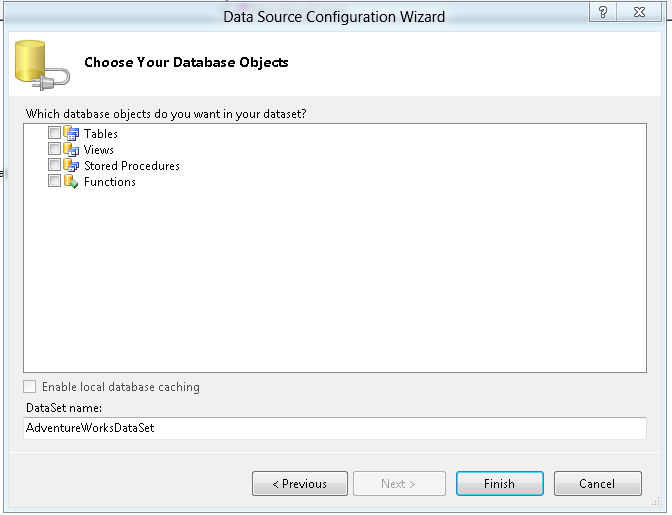The height and width of the screenshot is (515, 672).
Task: Select the Stored Procedures tree label
Action: (132, 166)
